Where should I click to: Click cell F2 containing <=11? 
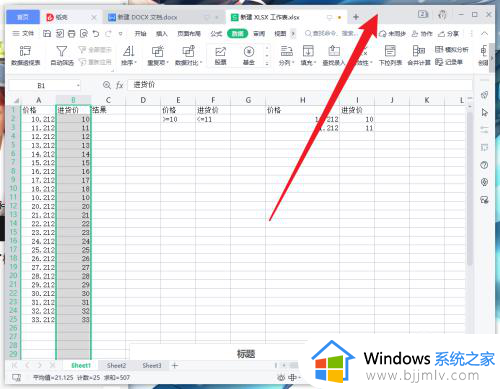pos(213,119)
